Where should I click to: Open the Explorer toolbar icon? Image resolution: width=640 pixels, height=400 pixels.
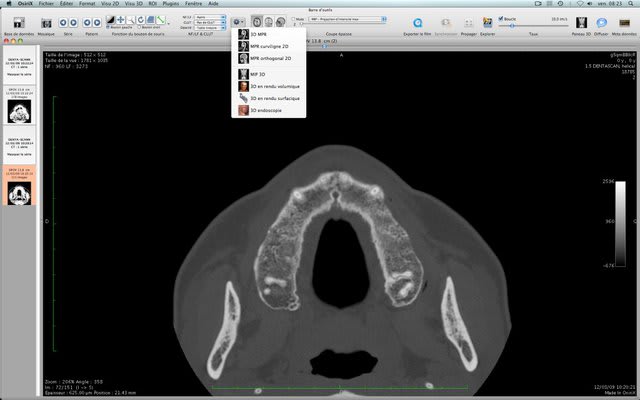[x=487, y=21]
